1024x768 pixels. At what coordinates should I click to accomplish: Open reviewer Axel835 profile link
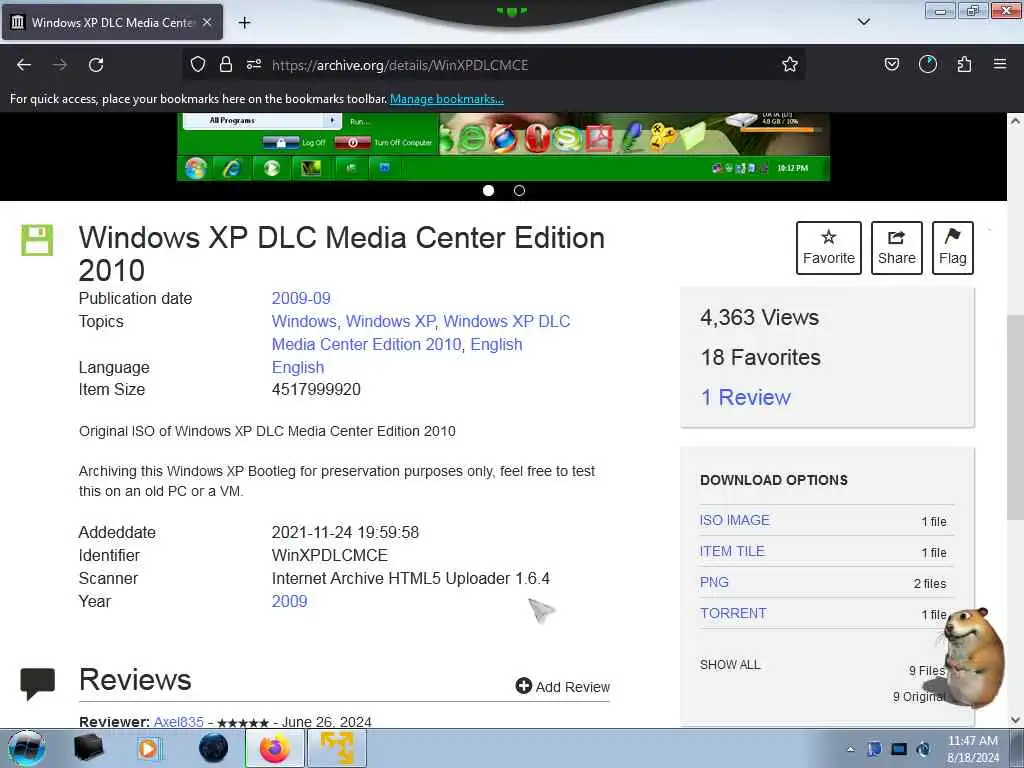[178, 722]
